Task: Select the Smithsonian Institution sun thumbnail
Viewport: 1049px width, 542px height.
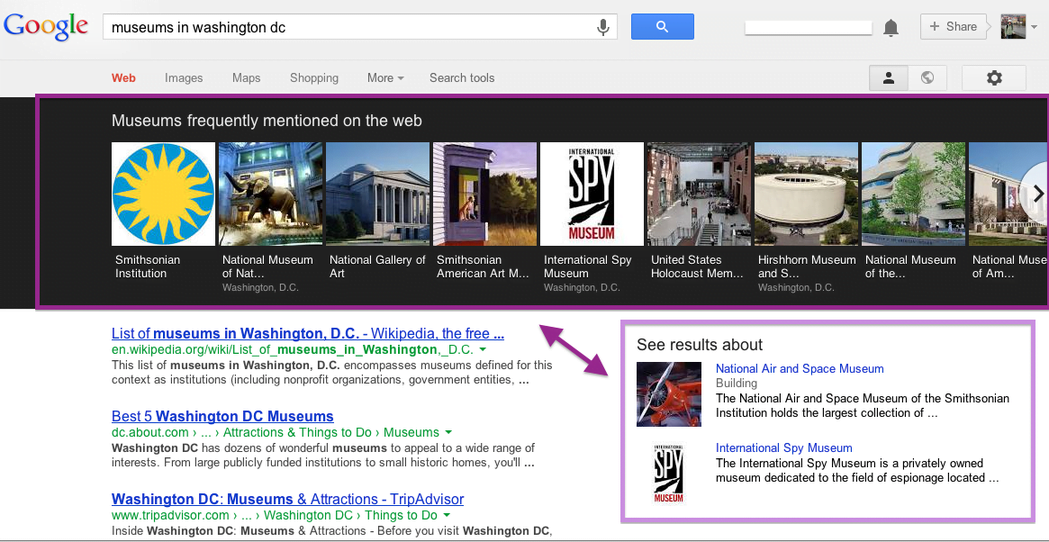Action: 163,194
